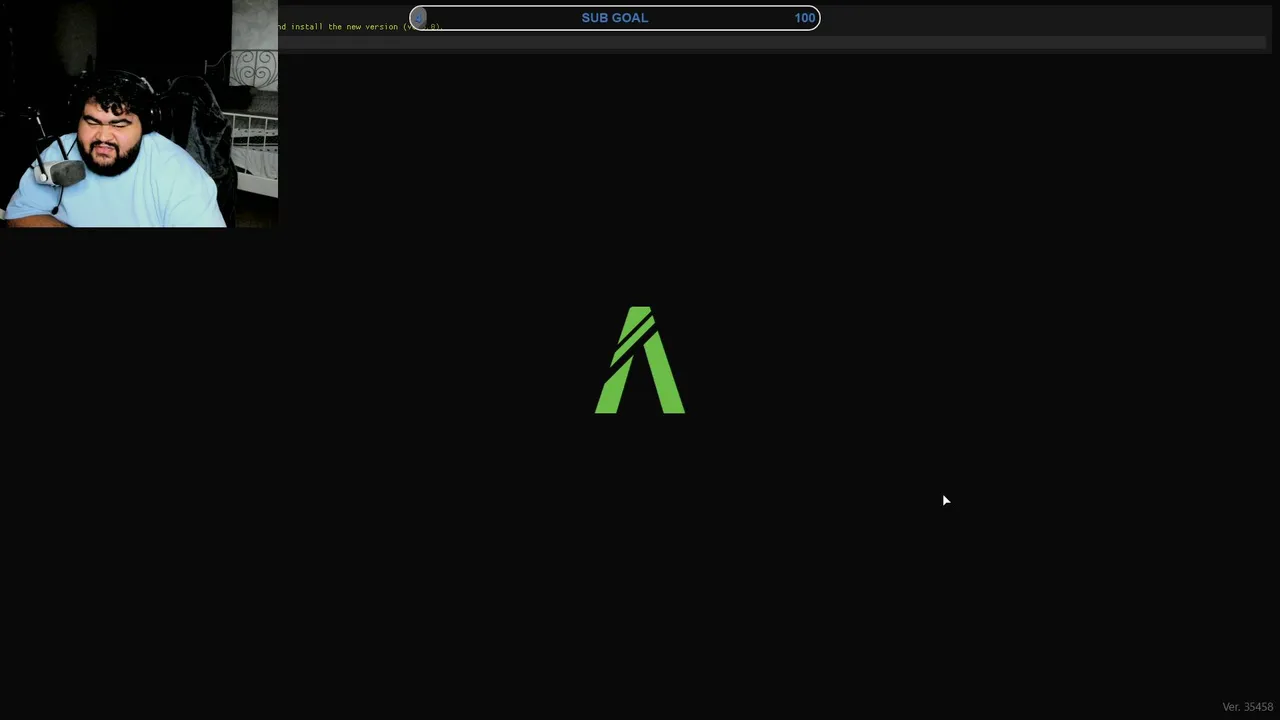Viewport: 1280px width, 720px height.
Task: Click the "SUB GOAL" label
Action: [615, 18]
